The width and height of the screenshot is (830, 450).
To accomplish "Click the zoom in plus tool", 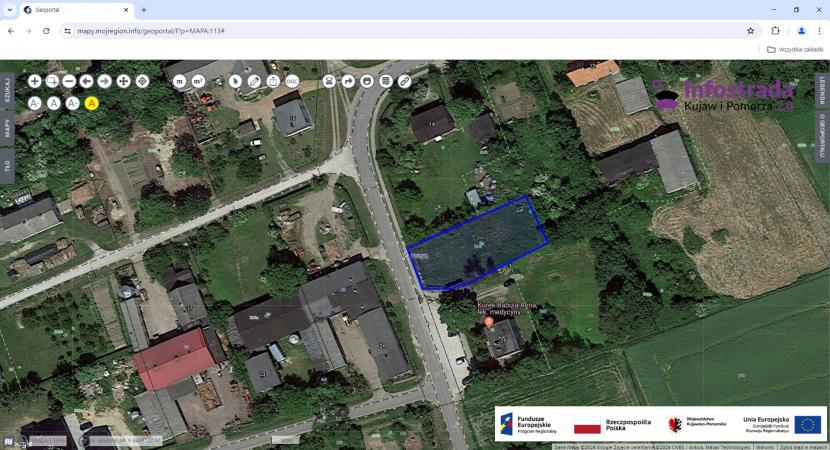I will (x=34, y=81).
